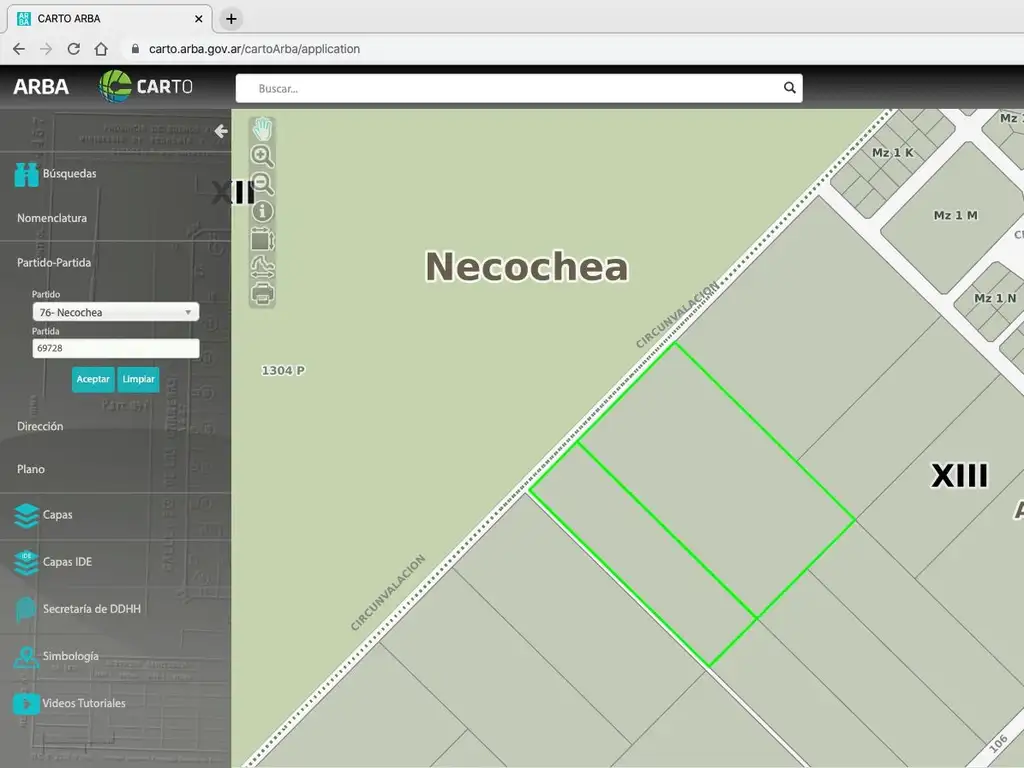Choose the area measurement tool

[262, 239]
